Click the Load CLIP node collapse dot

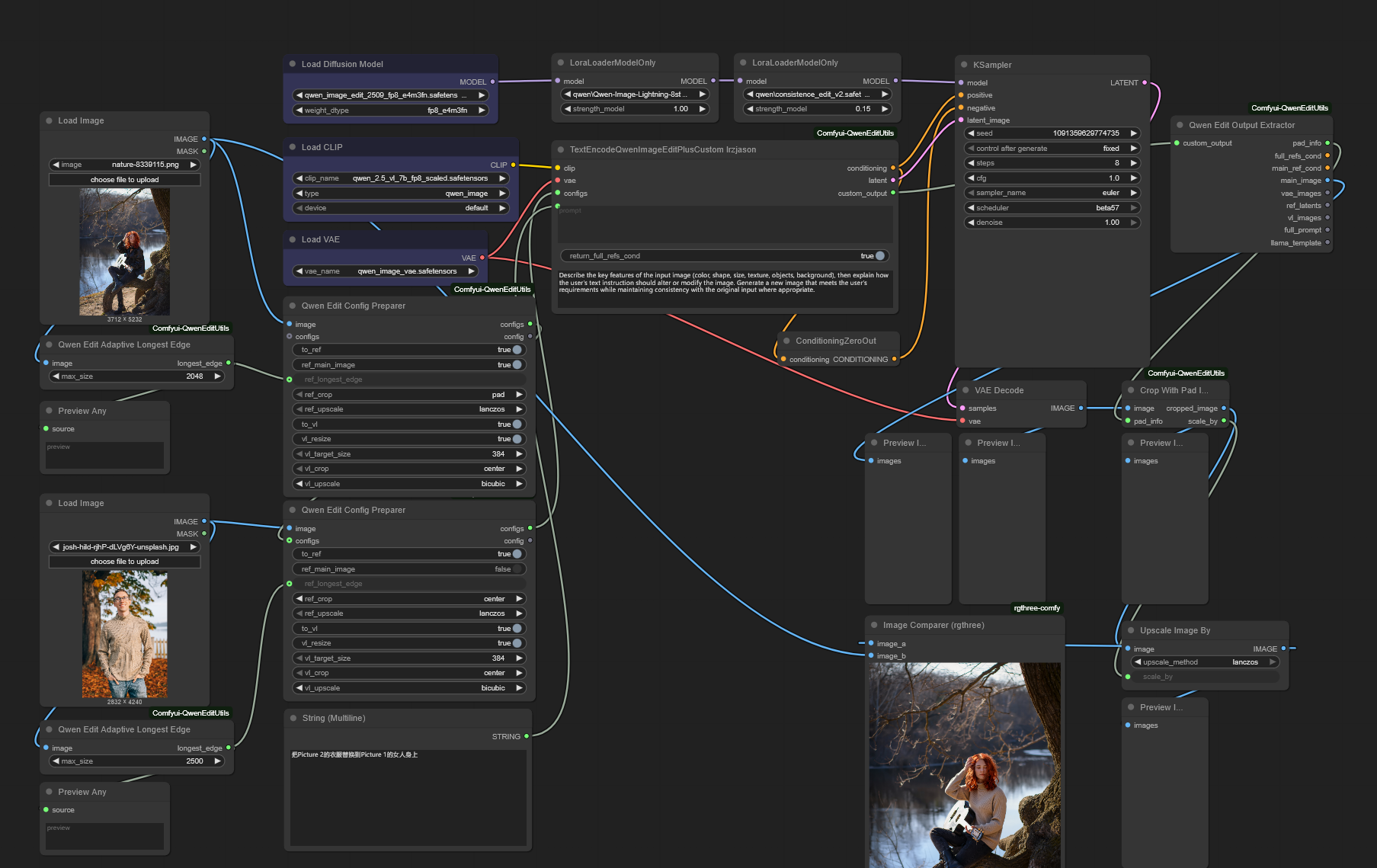click(x=293, y=147)
